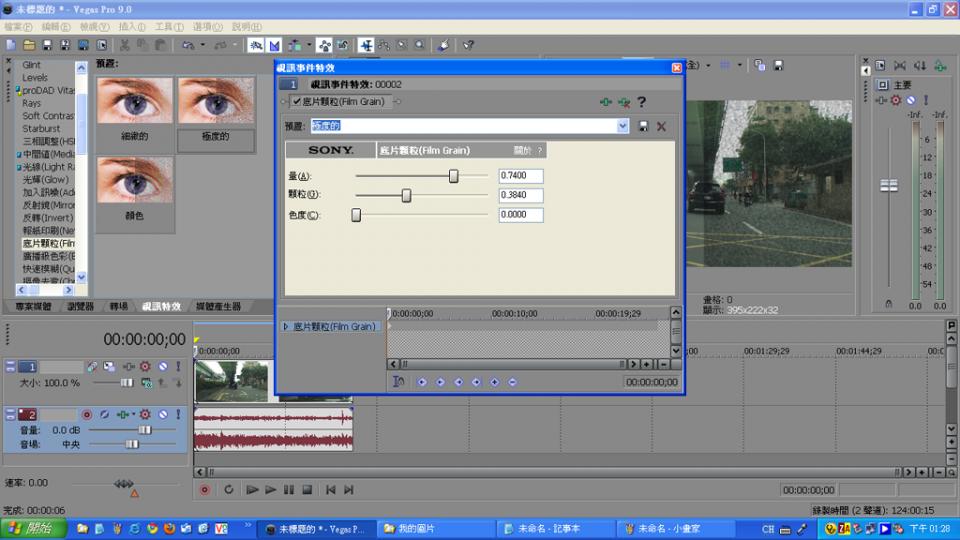Screen dimensions: 960x540
Task: Click the Open folder icon in toolbar
Action: [29, 45]
